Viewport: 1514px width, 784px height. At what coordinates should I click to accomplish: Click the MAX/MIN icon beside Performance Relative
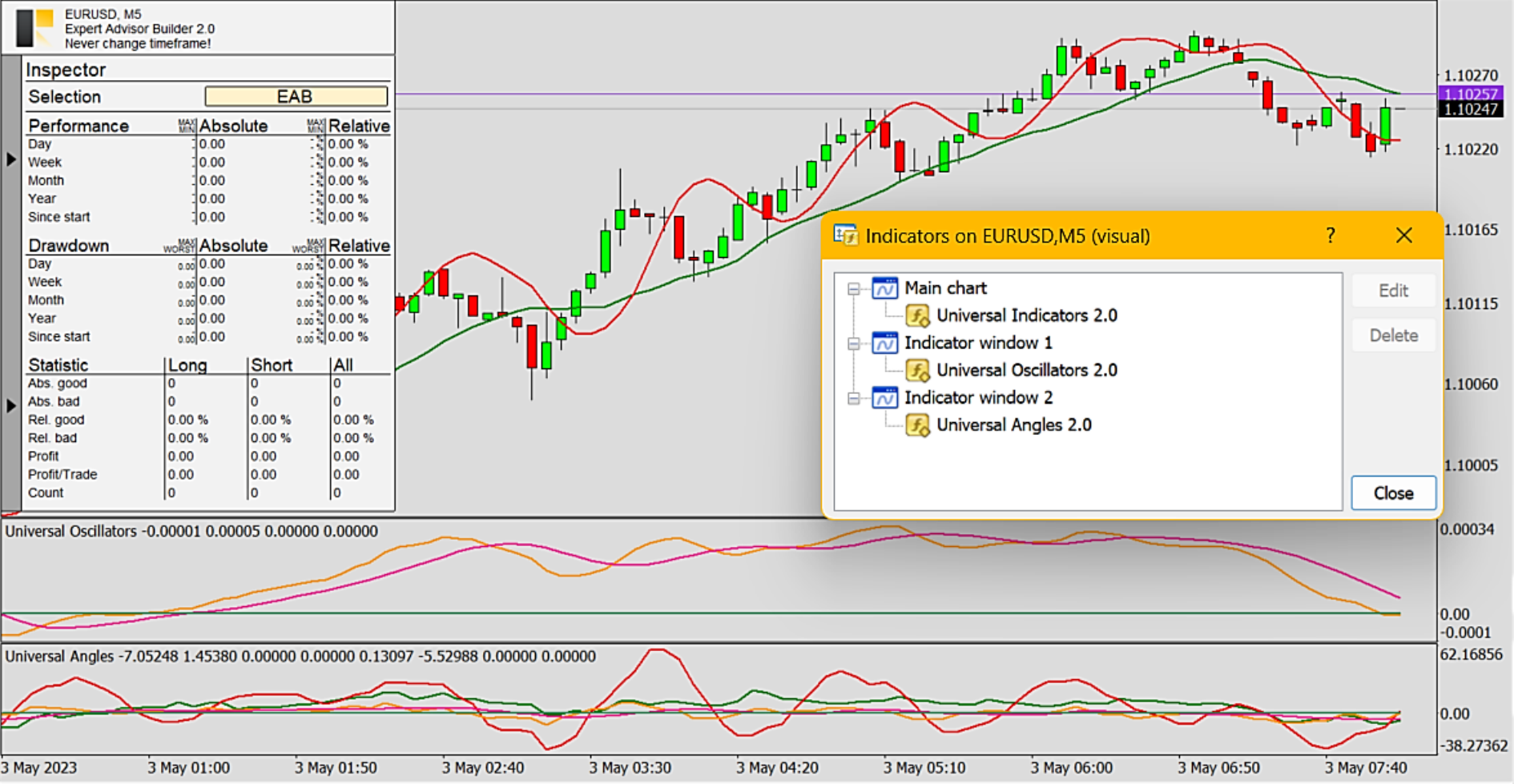316,126
